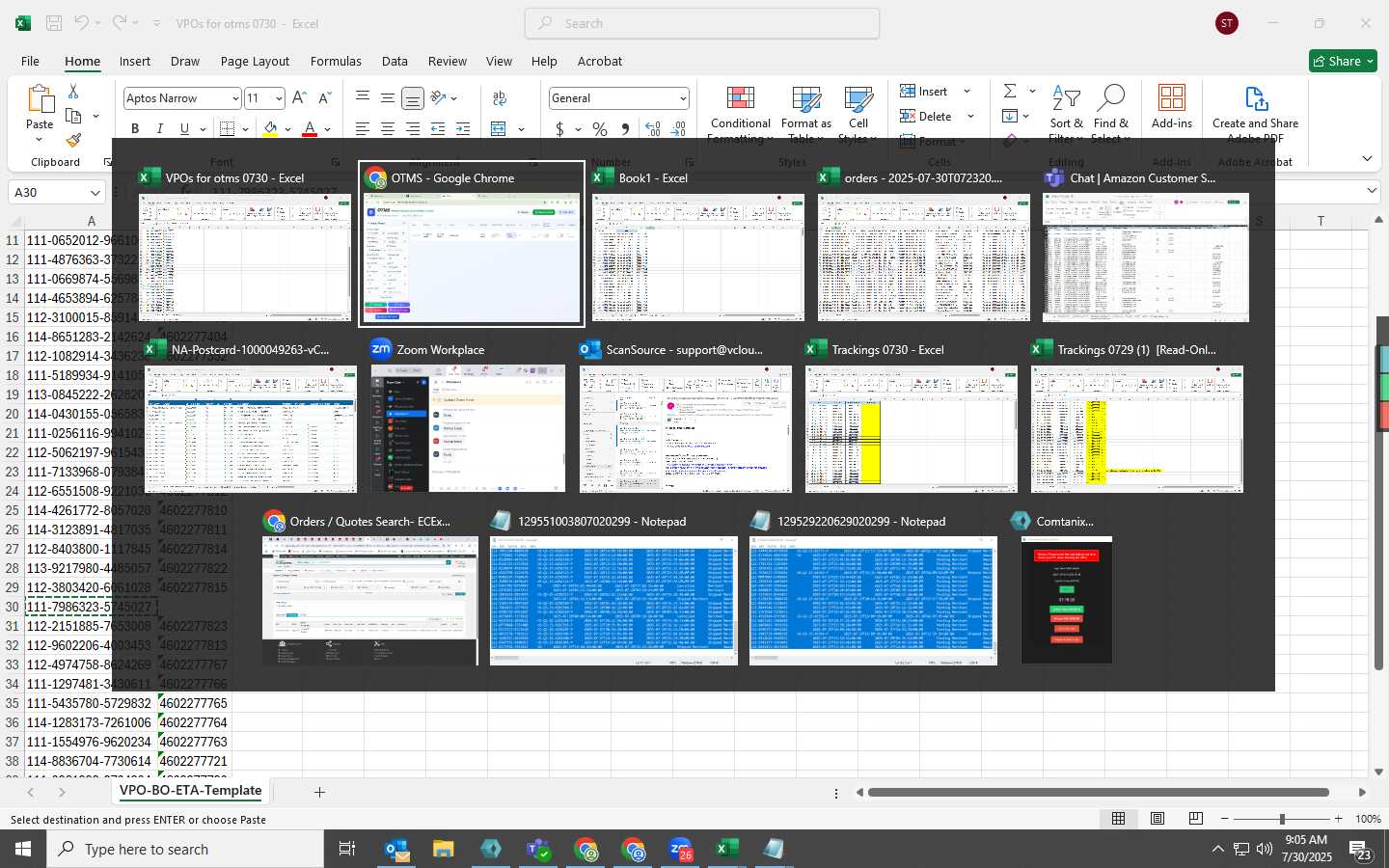The width and height of the screenshot is (1389, 868).
Task: Switch to Trackings 0730 - Excel thumbnail
Action: 912,418
